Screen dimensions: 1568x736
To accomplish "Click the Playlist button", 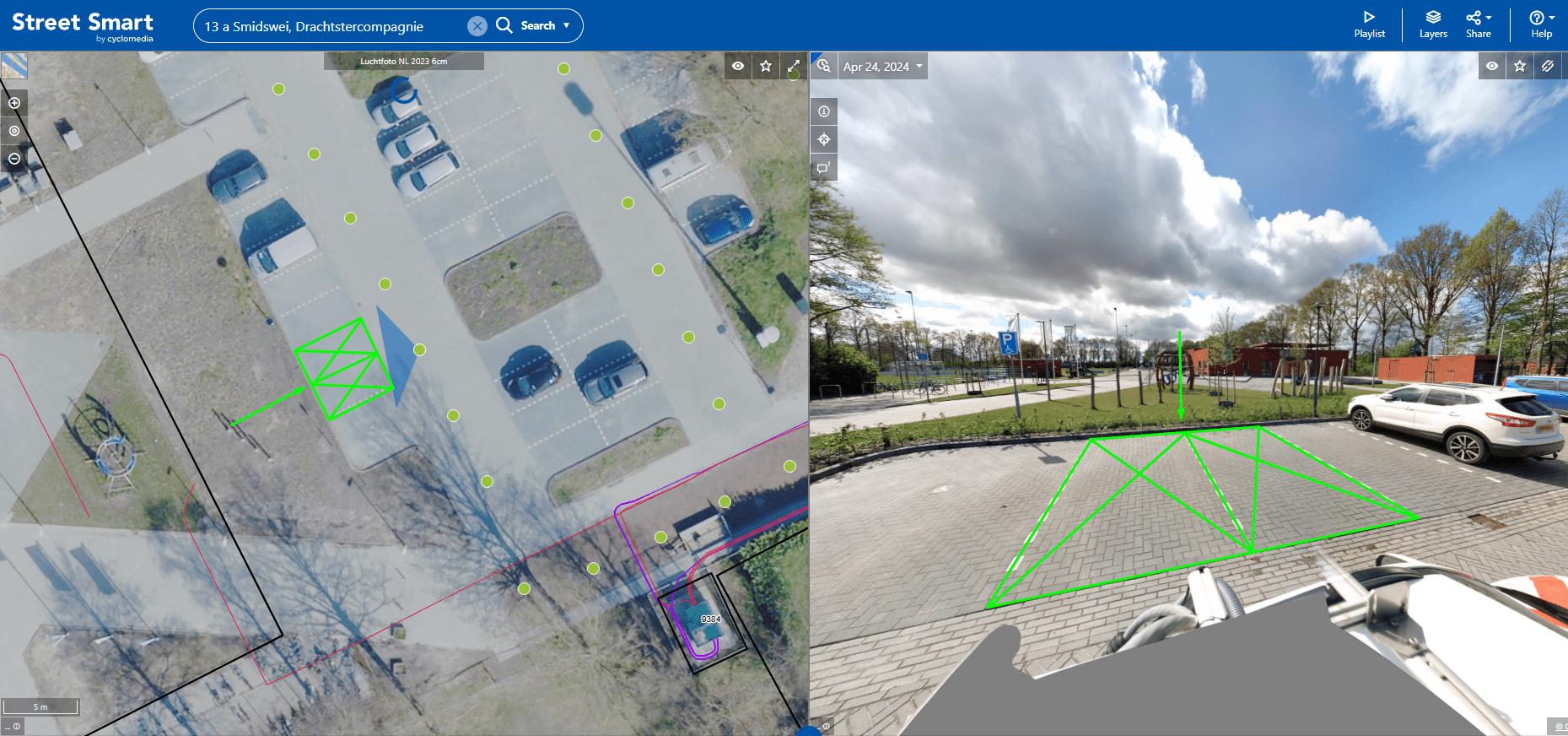I will click(1369, 24).
